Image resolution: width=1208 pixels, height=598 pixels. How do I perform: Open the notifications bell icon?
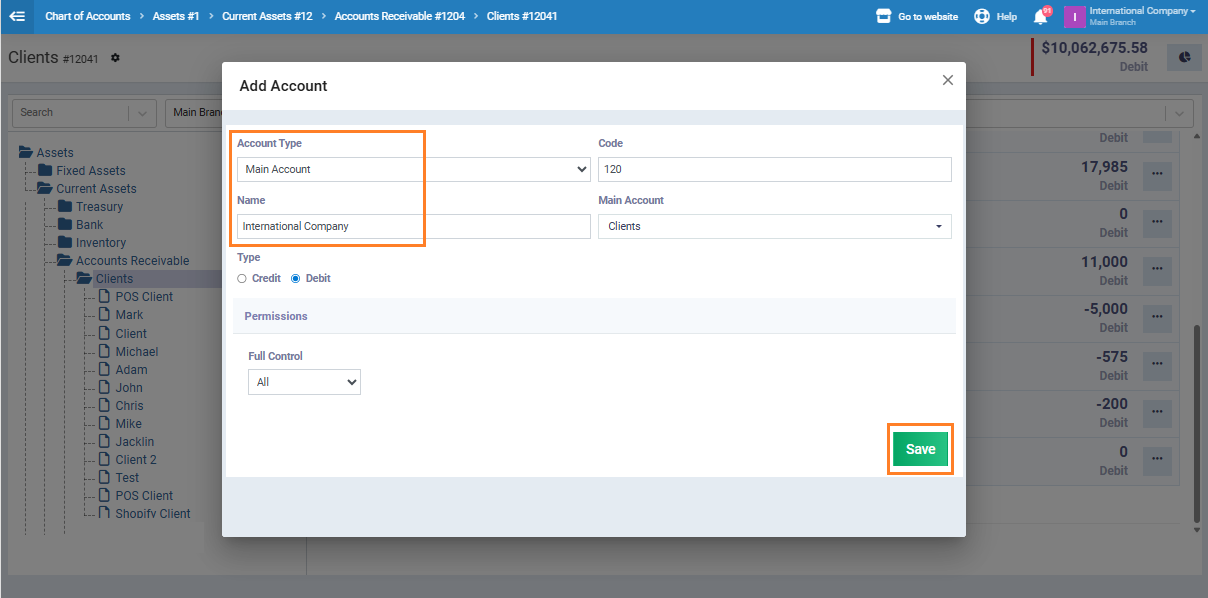tap(1040, 17)
